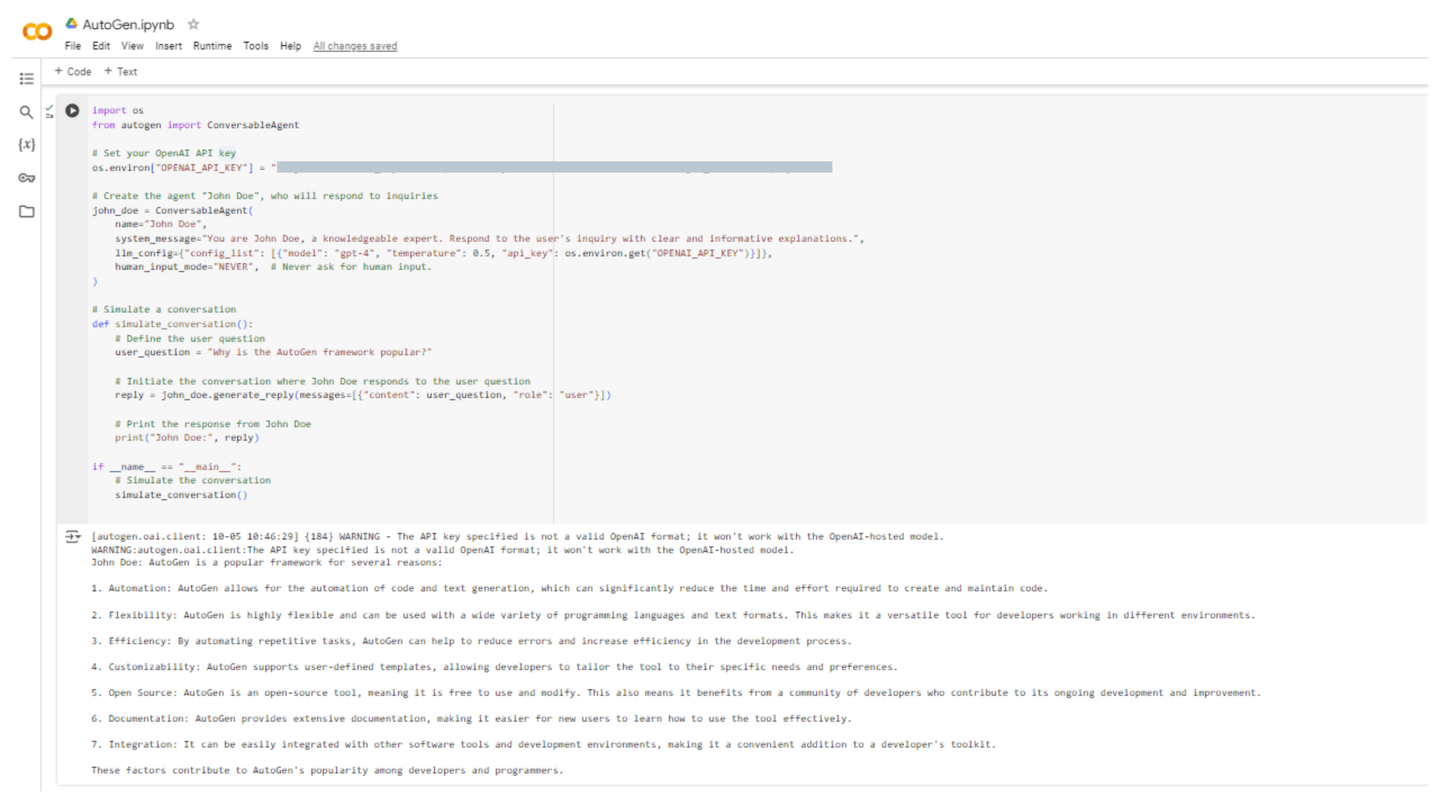
Task: Open the Files folder panel
Action: click(27, 211)
